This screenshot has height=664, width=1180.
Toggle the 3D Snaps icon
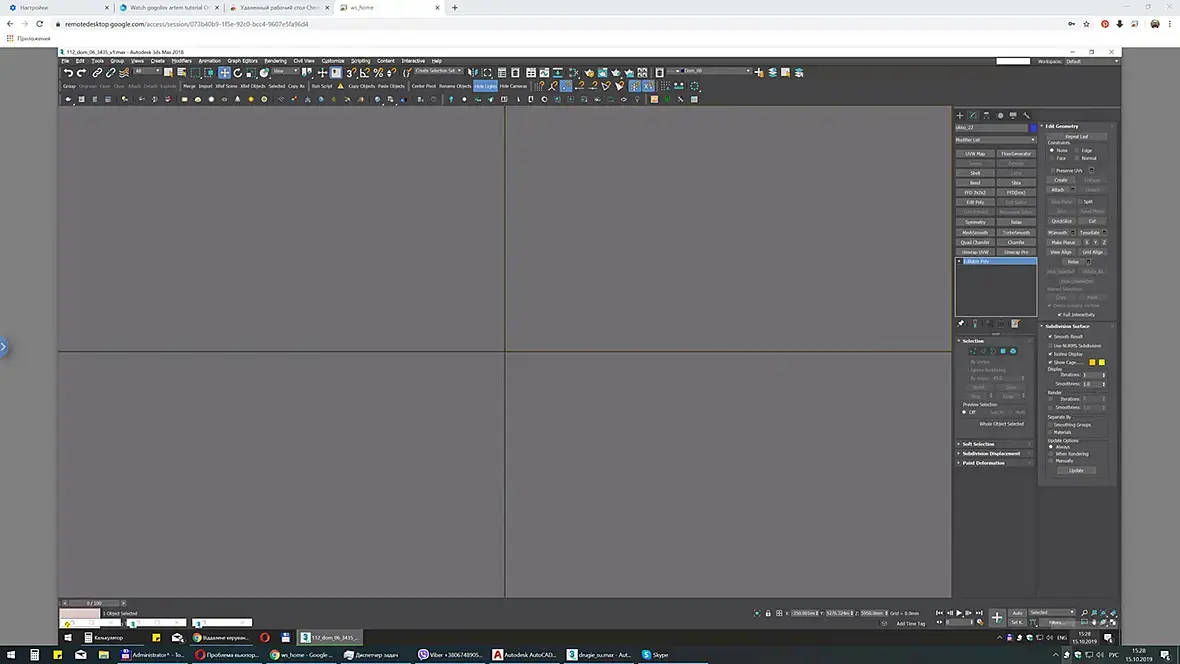coord(351,73)
